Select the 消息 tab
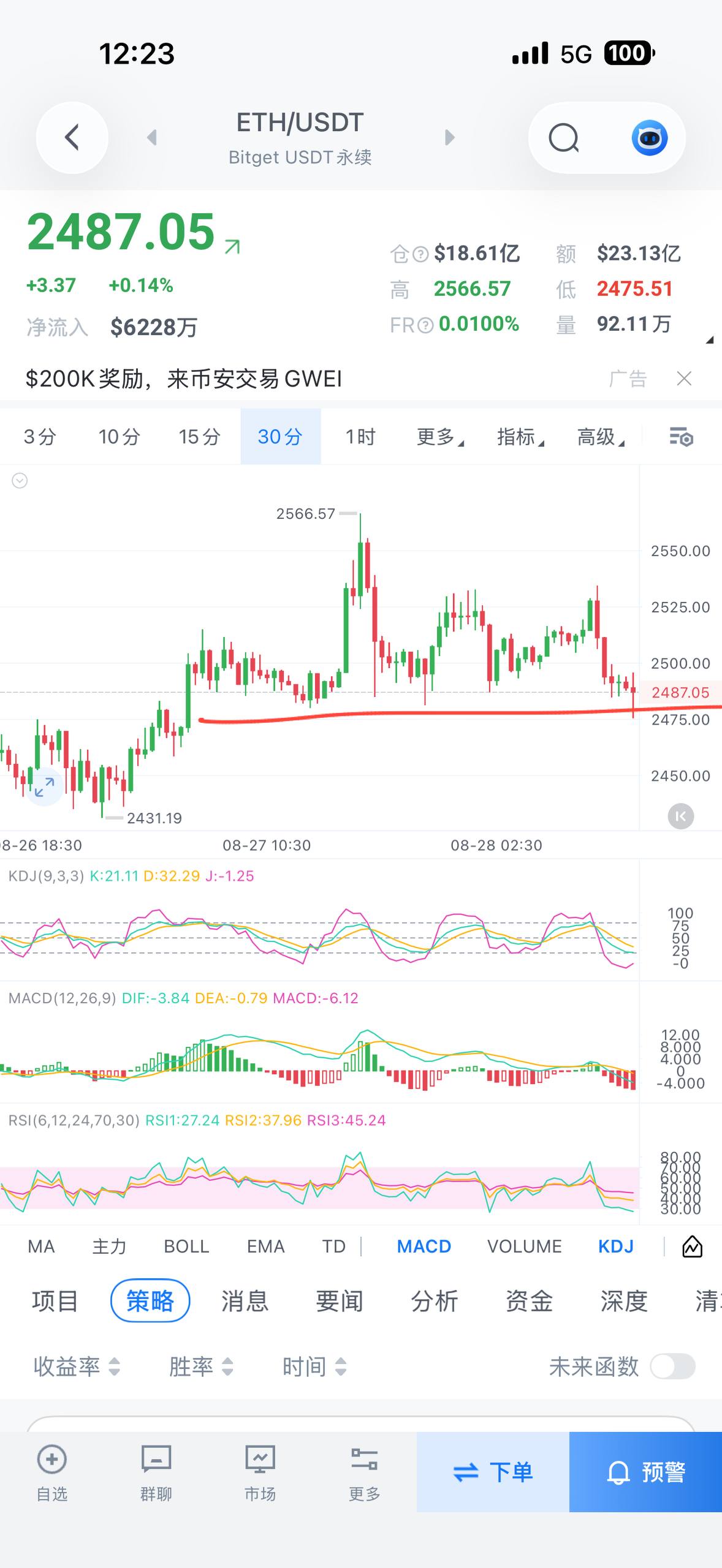The height and width of the screenshot is (1568, 722). point(245,1301)
